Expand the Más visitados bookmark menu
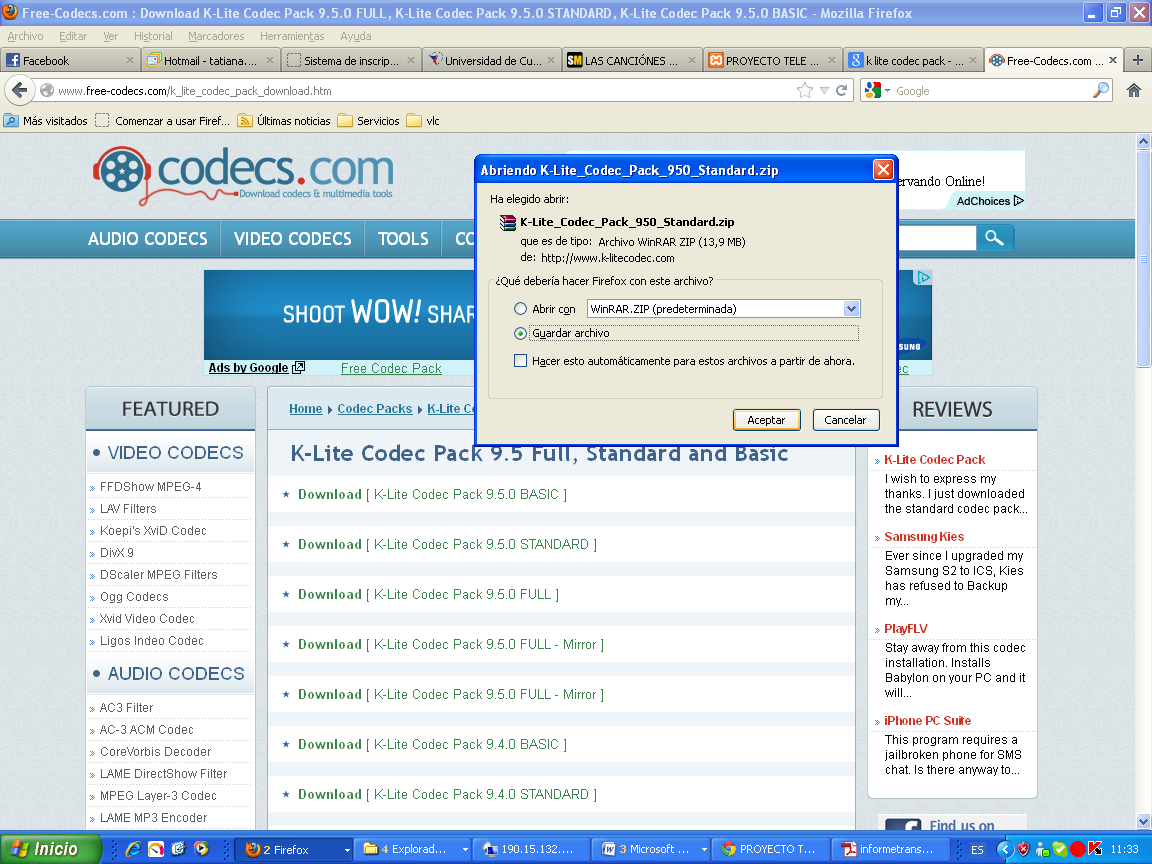 [46, 121]
